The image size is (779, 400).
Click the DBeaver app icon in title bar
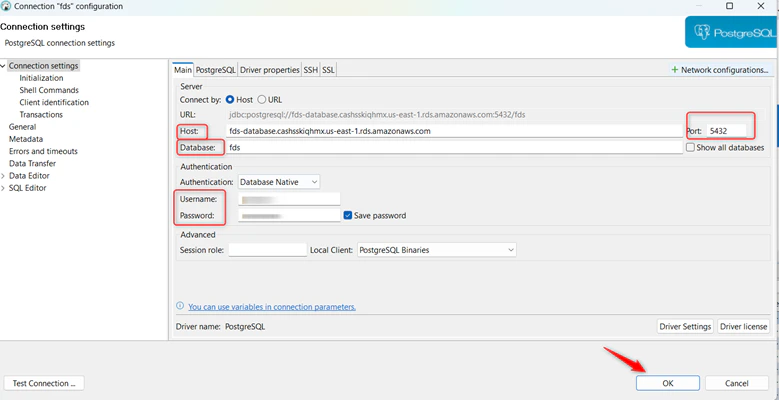(6, 6)
